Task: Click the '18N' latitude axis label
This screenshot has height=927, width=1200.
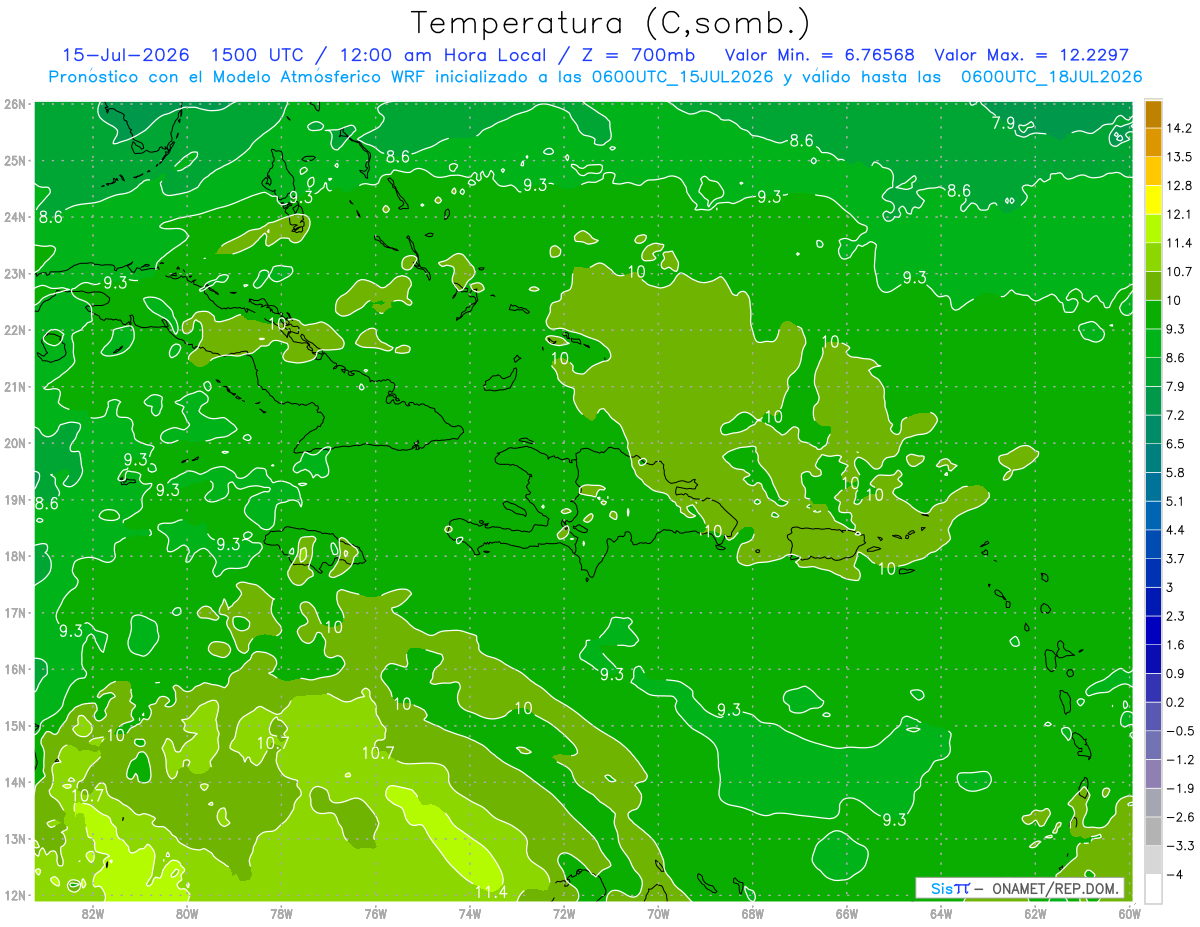Action: click(14, 556)
